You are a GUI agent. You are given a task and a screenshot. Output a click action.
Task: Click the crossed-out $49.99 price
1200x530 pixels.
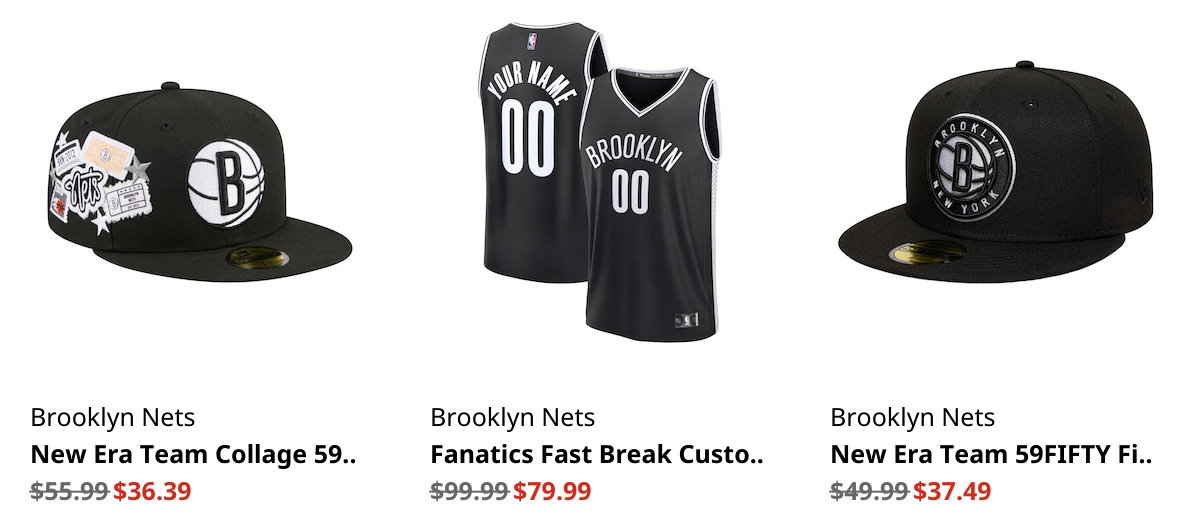point(870,491)
